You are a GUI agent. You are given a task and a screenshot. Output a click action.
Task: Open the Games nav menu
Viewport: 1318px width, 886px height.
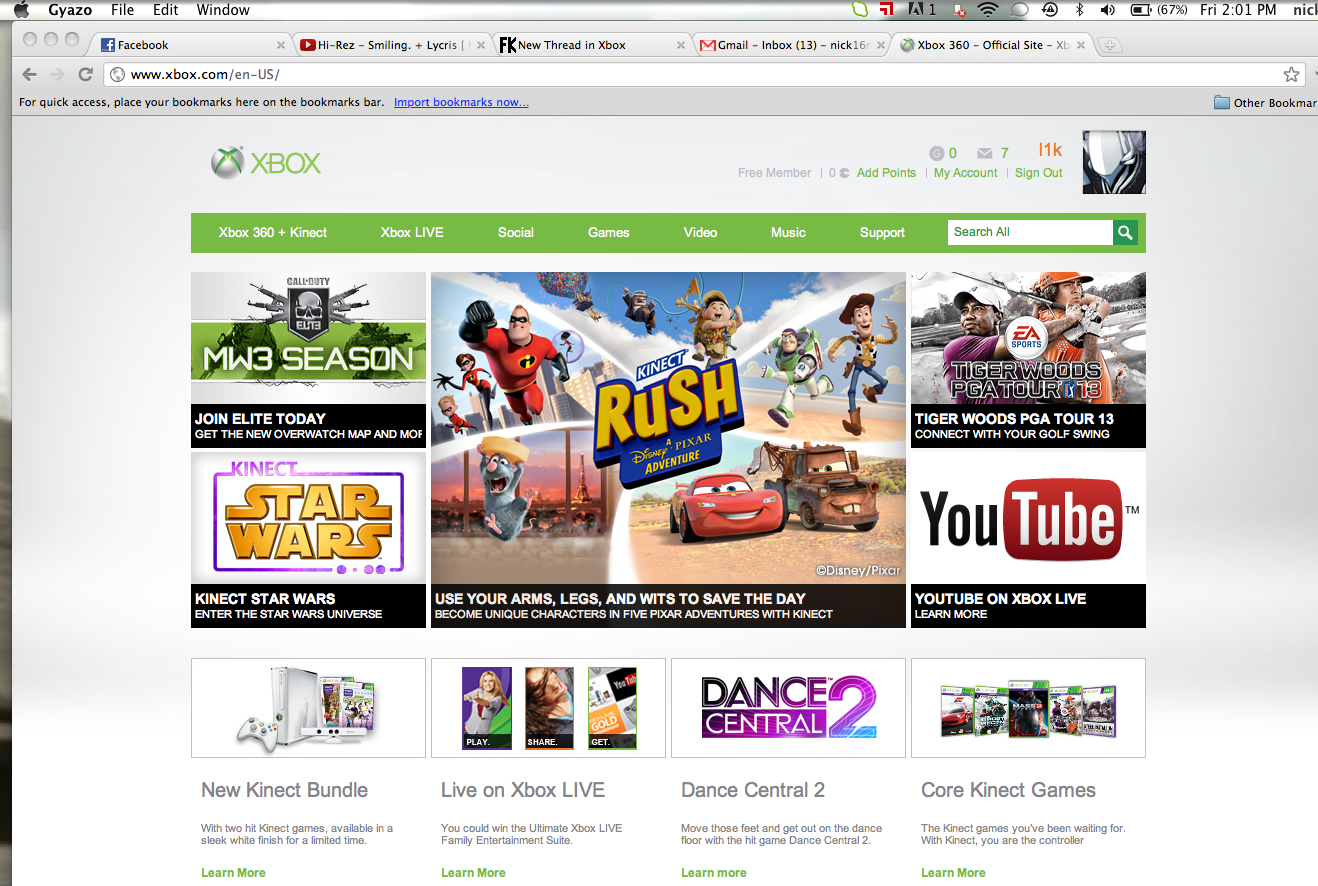pyautogui.click(x=609, y=233)
